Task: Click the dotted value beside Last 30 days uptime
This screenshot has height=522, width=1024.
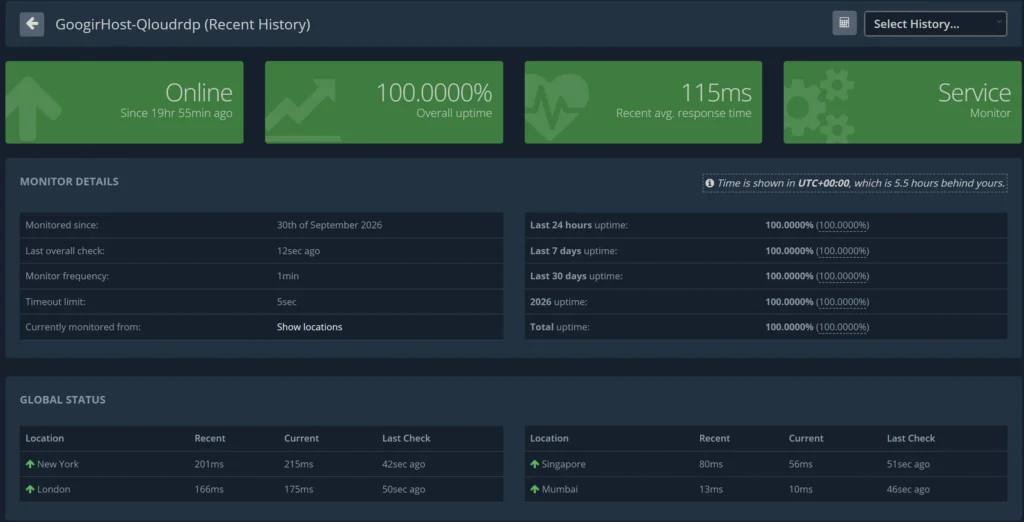Action: click(842, 276)
